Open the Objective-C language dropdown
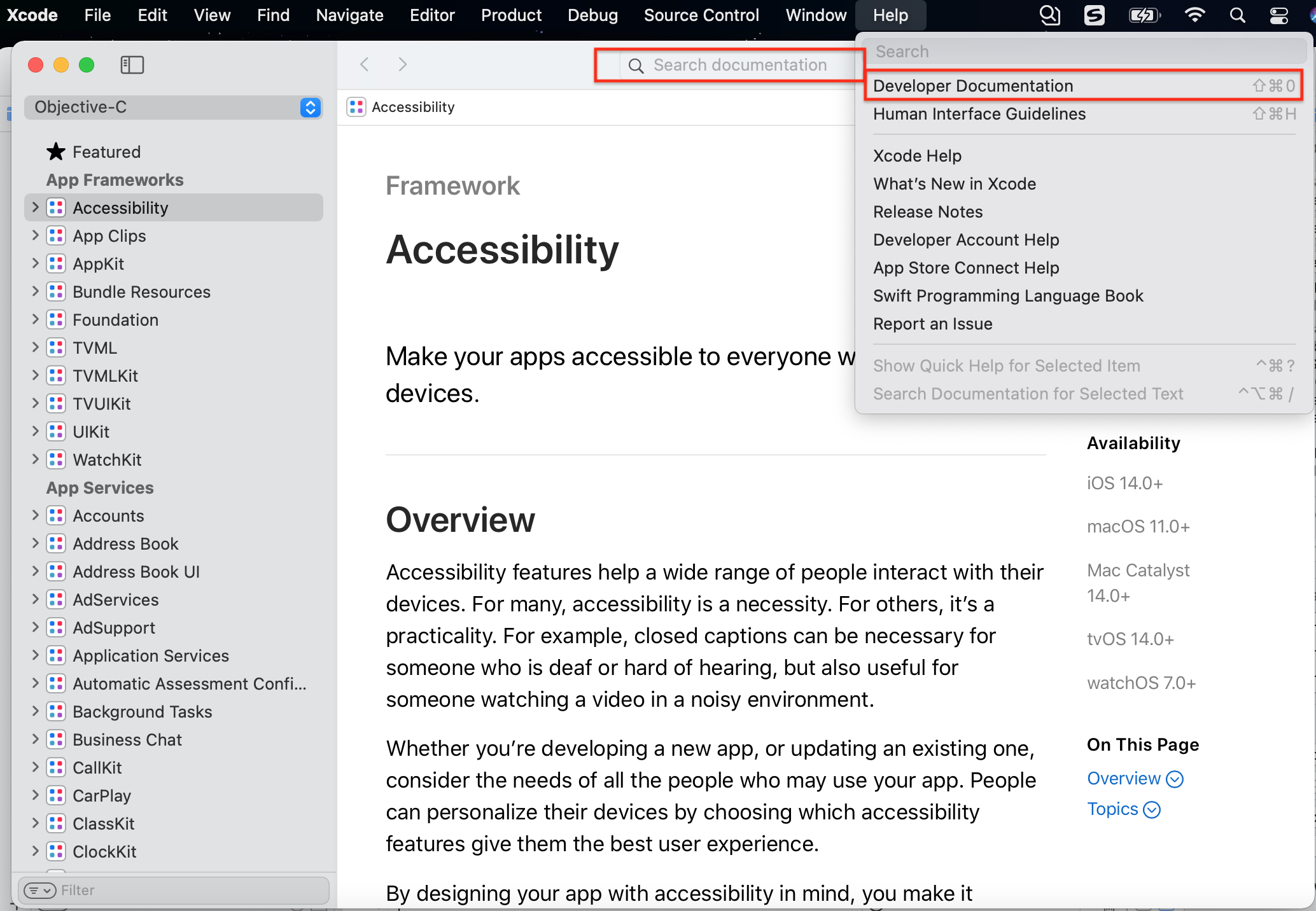Image resolution: width=1316 pixels, height=911 pixels. (174, 108)
